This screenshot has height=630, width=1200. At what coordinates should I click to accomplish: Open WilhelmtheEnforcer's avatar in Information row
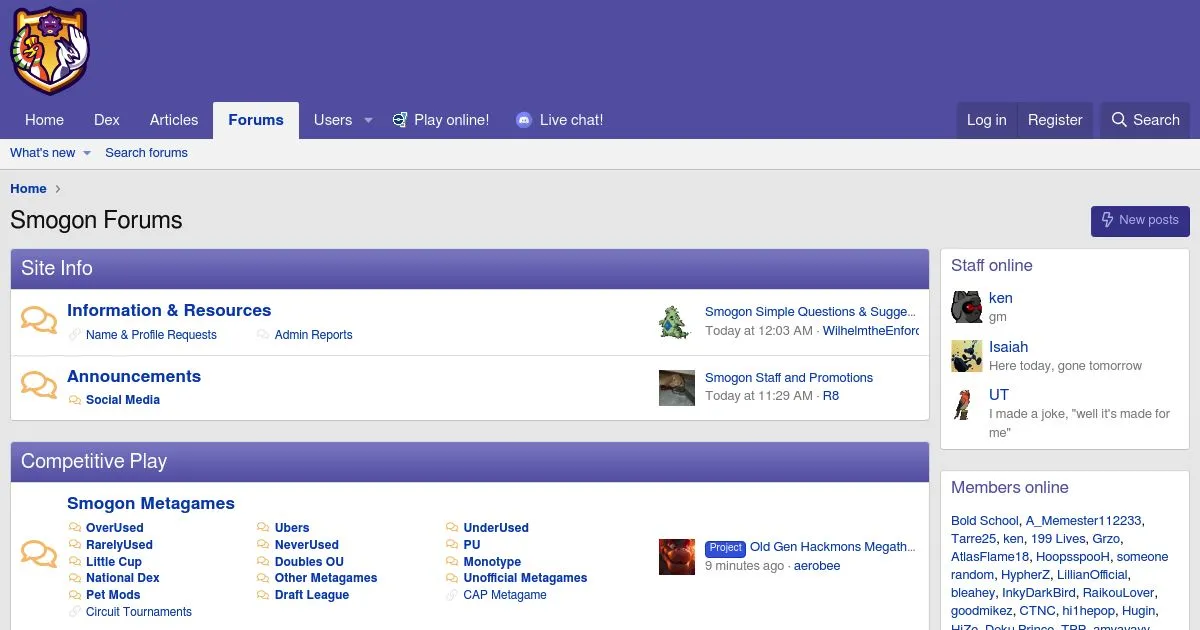(x=676, y=321)
